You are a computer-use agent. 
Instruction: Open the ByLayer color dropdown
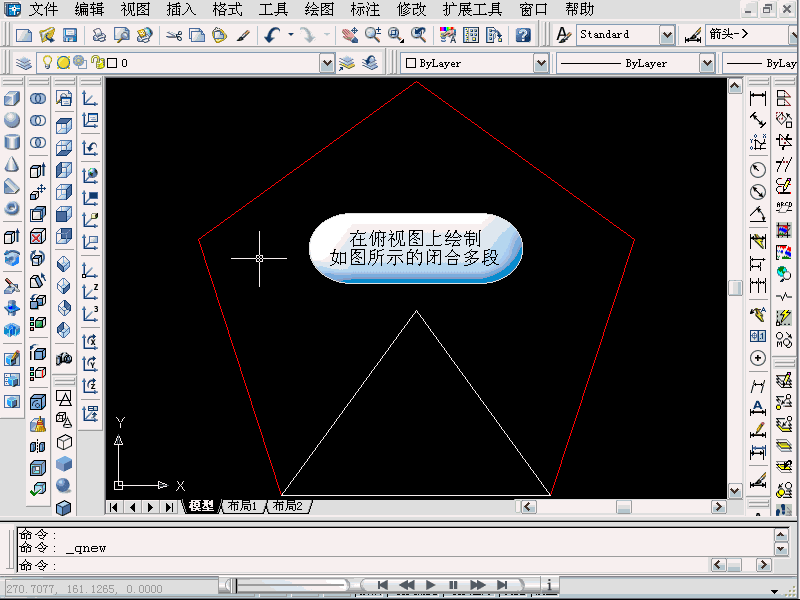tap(540, 63)
